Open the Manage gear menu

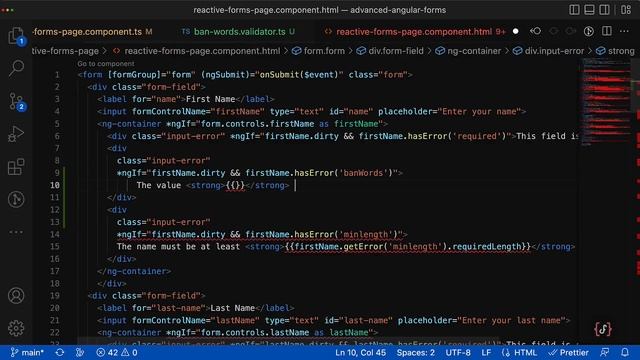[16, 328]
